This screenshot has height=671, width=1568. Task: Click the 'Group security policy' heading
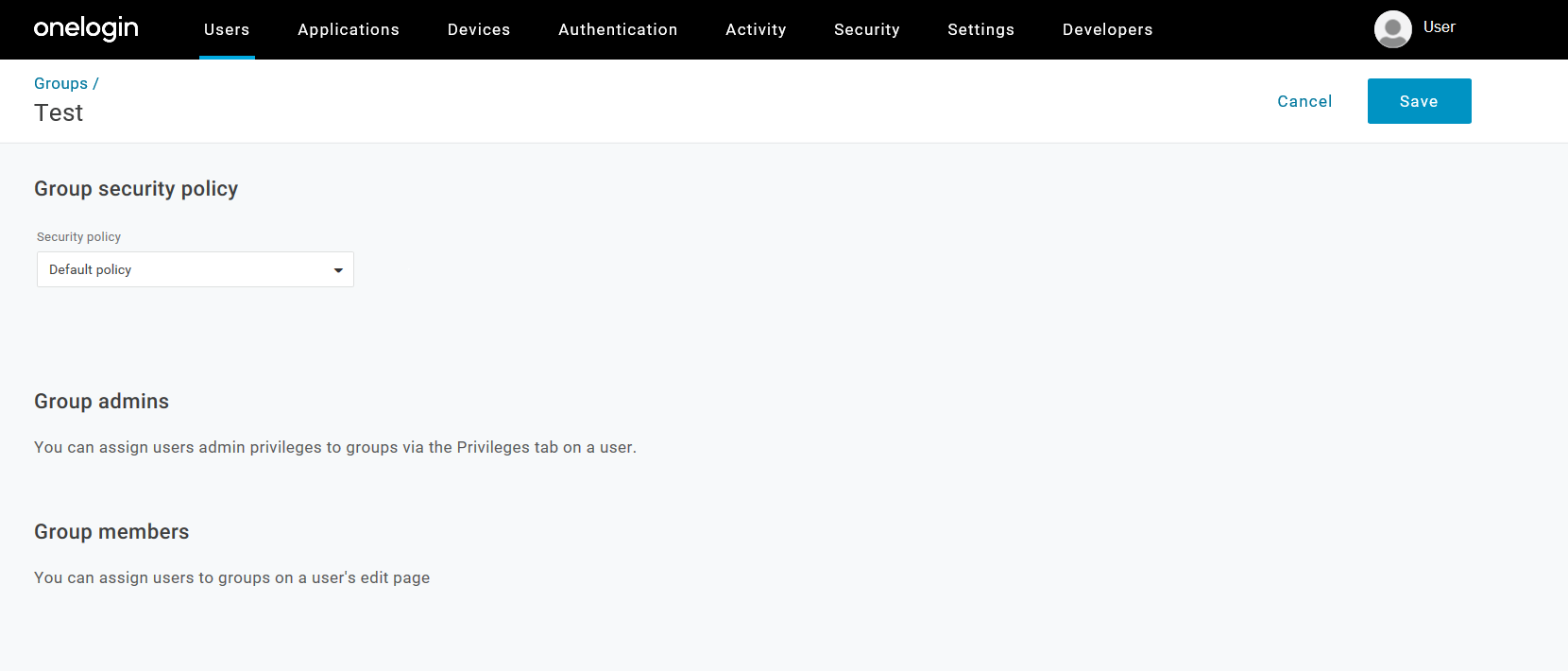(136, 189)
